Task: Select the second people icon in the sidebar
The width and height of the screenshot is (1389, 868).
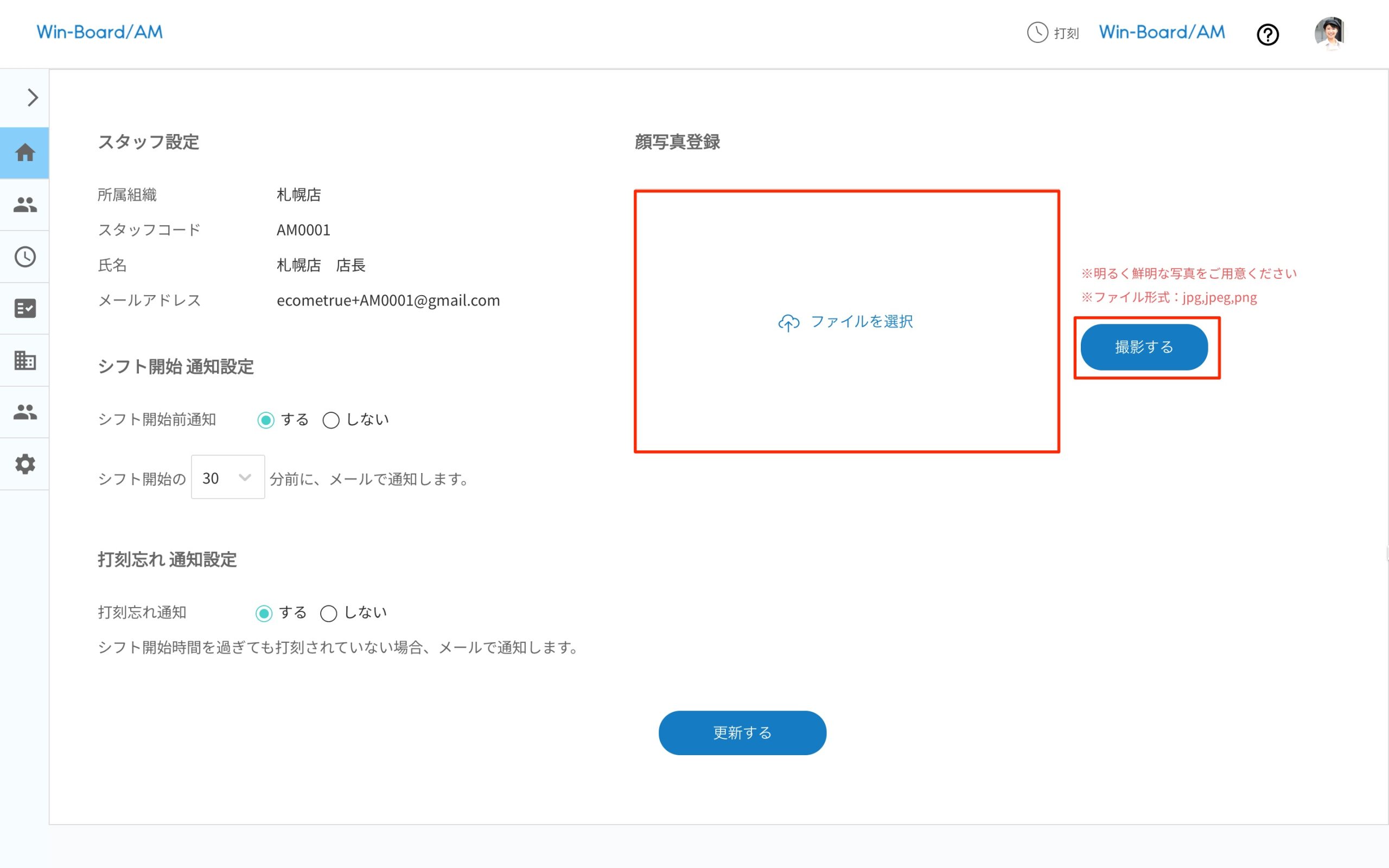Action: click(x=24, y=412)
